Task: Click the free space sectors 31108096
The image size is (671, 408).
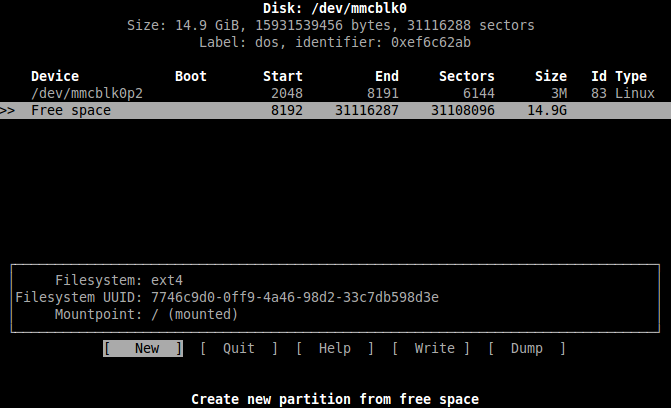Action: [x=463, y=110]
